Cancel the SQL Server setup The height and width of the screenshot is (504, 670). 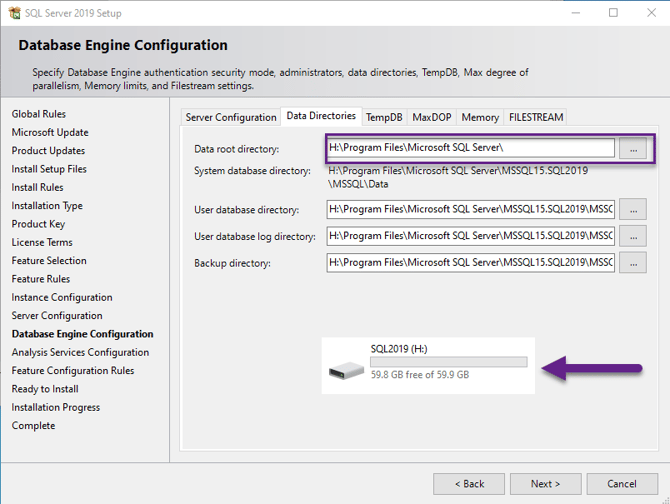[621, 484]
